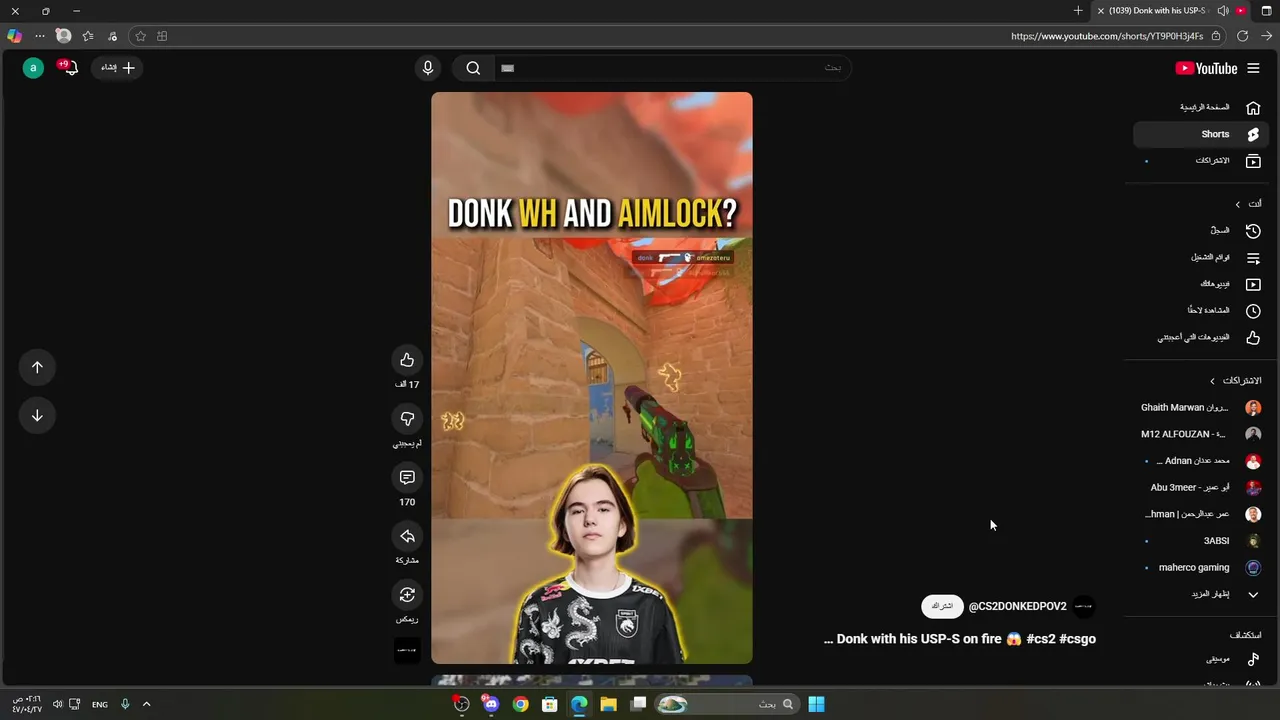The height and width of the screenshot is (720, 1280).
Task: Open @CS2DONKEDPOV2 channel name
Action: 1017,606
